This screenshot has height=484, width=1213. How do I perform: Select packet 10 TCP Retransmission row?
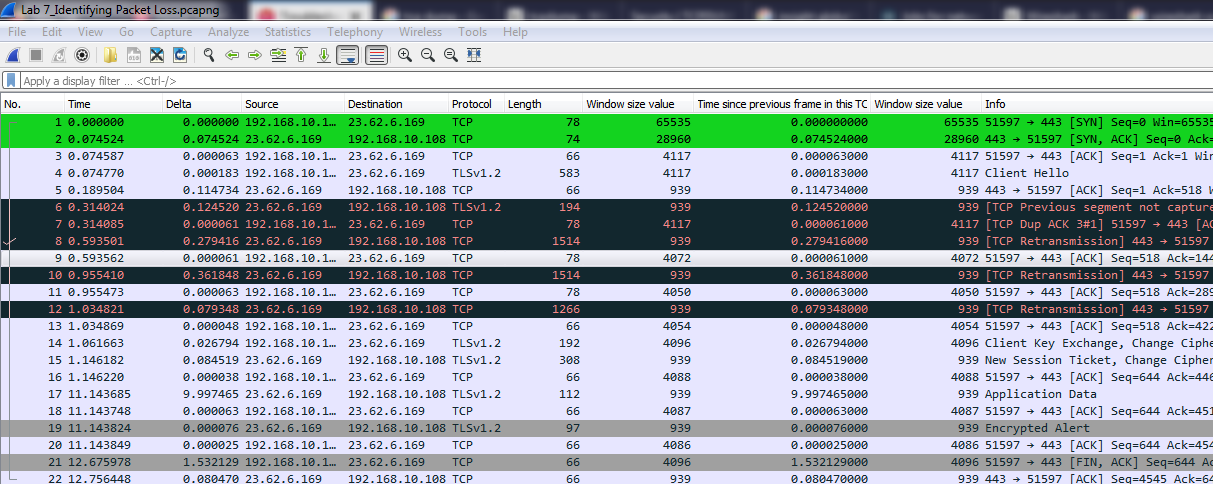coord(606,275)
